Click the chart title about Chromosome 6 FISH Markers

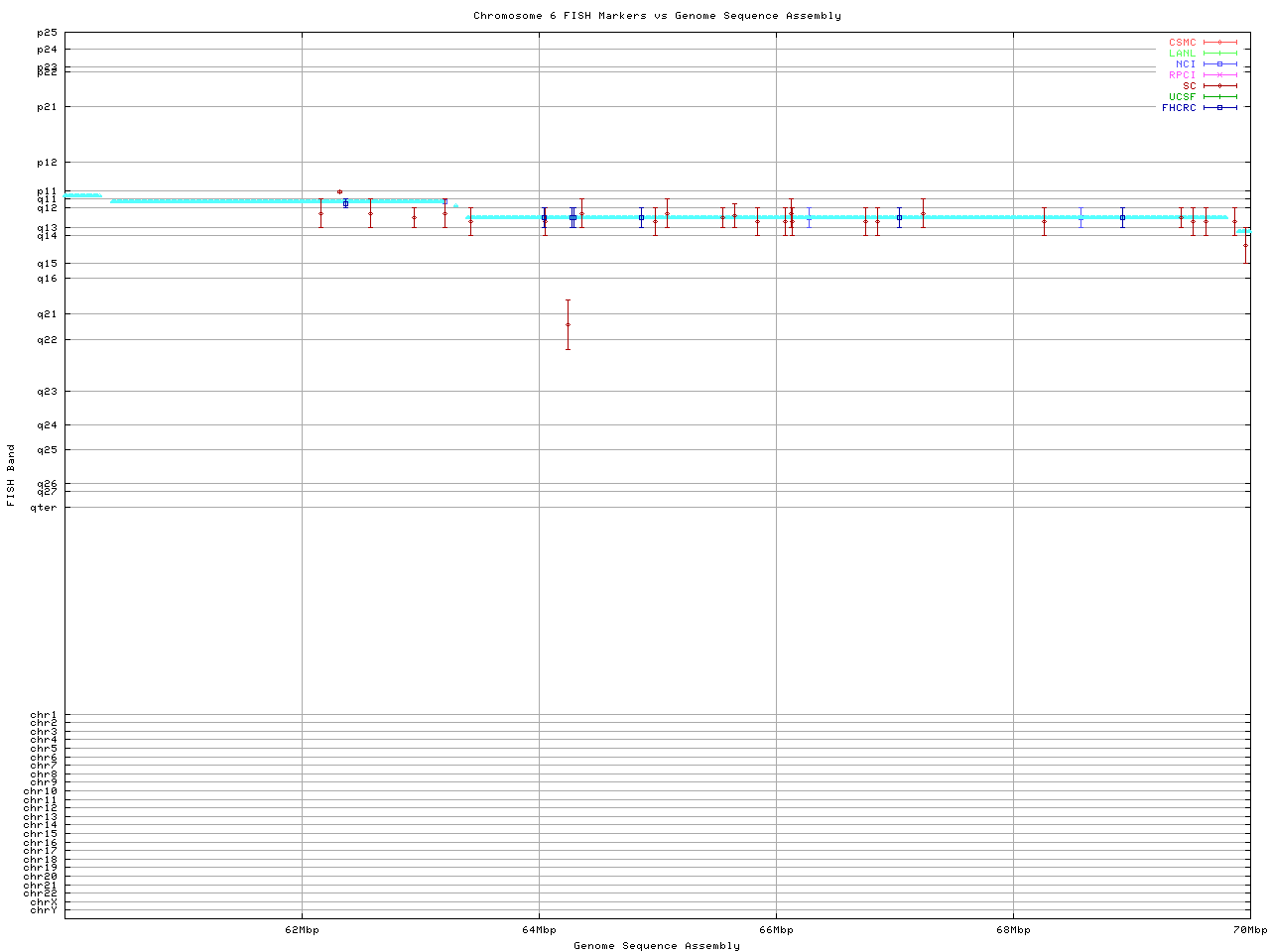pyautogui.click(x=657, y=16)
